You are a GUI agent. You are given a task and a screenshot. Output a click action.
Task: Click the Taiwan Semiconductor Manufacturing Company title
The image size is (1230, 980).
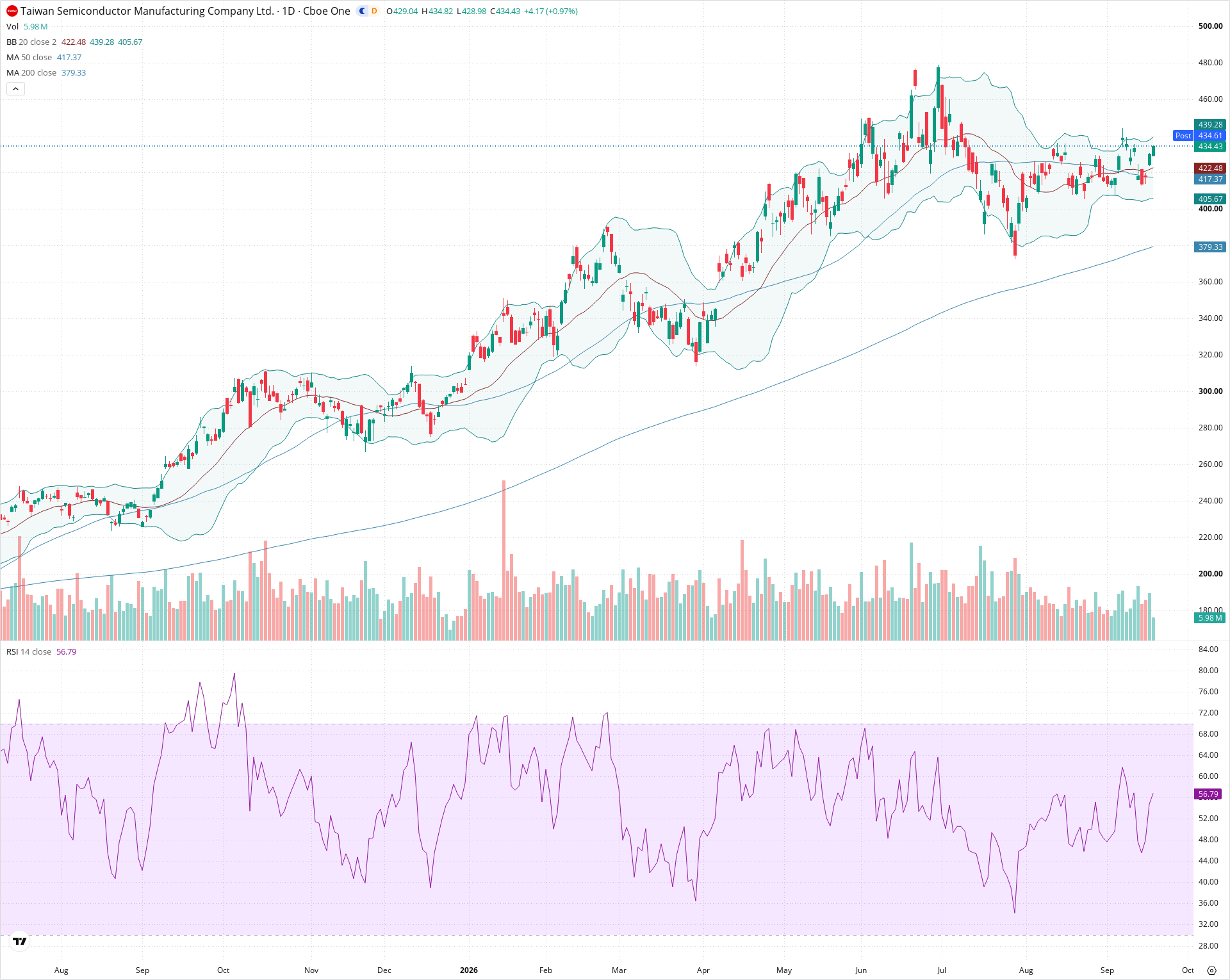click(147, 11)
